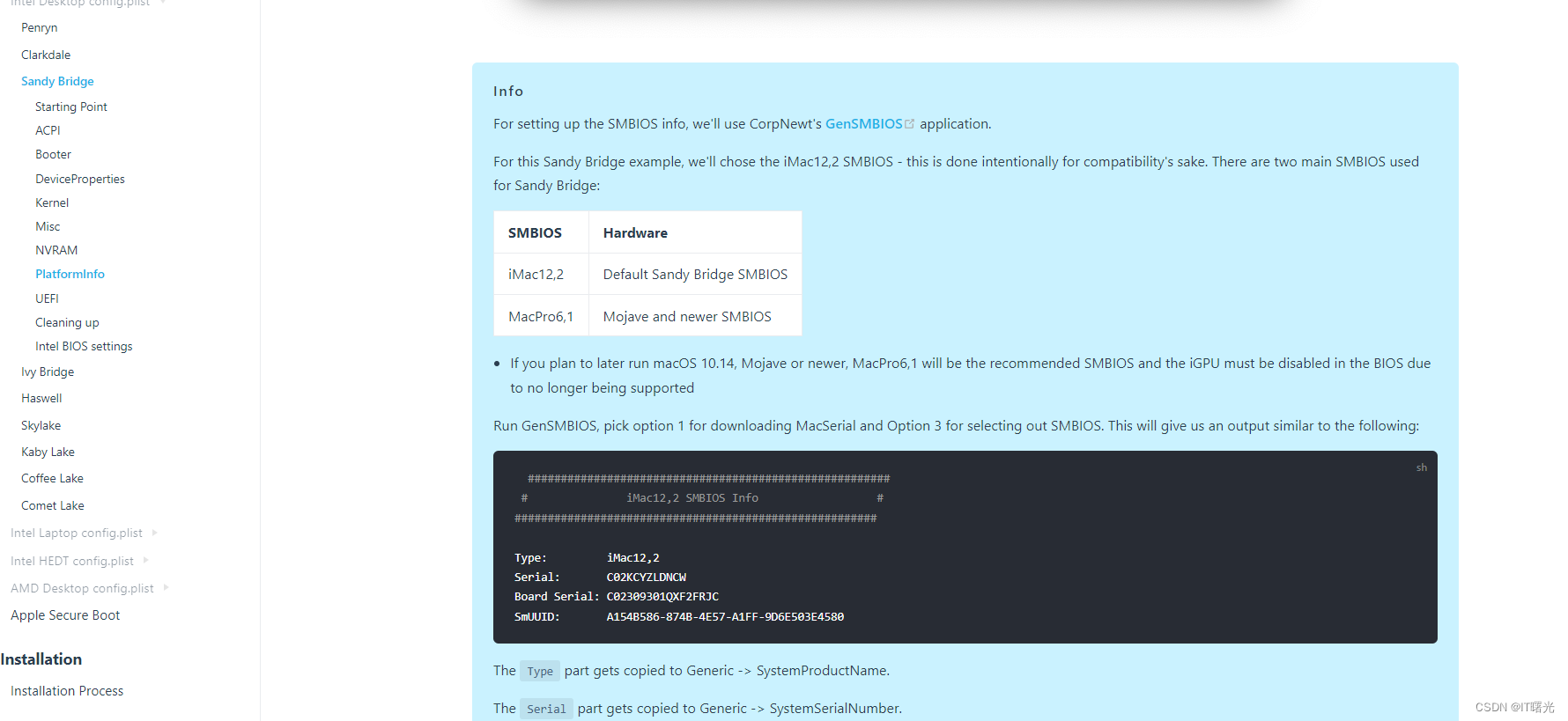This screenshot has height=721, width=1568.
Task: Jump to the NVRAM section
Action: point(56,250)
